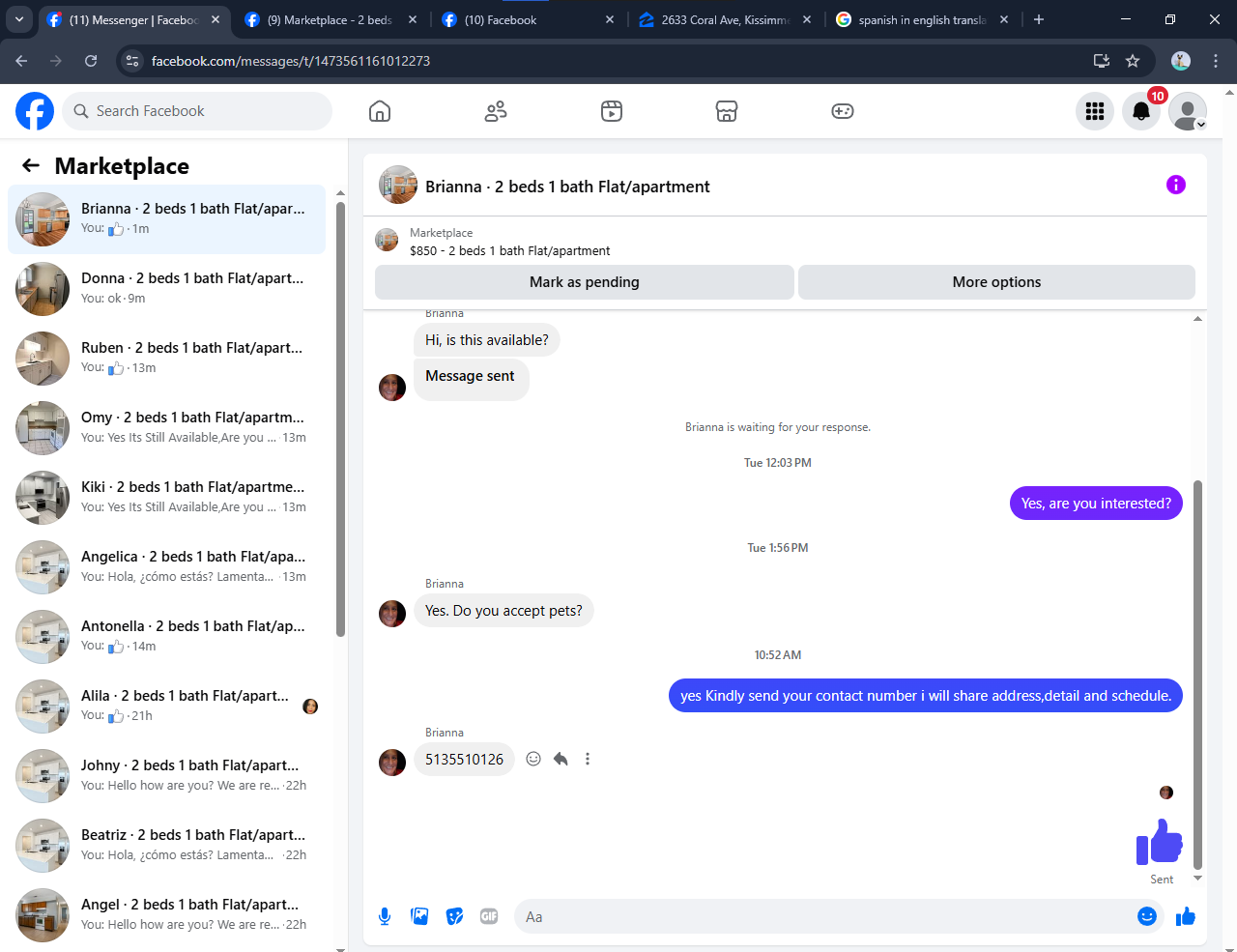Open account profile avatar menu
The width and height of the screenshot is (1237, 952).
click(1188, 111)
